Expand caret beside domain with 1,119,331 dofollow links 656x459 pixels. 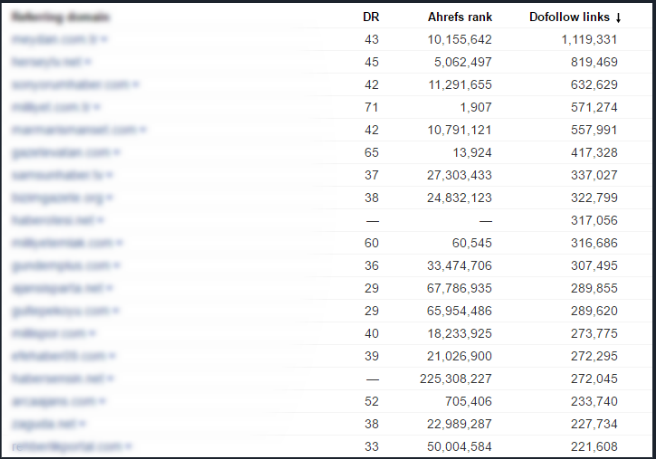pyautogui.click(x=104, y=40)
